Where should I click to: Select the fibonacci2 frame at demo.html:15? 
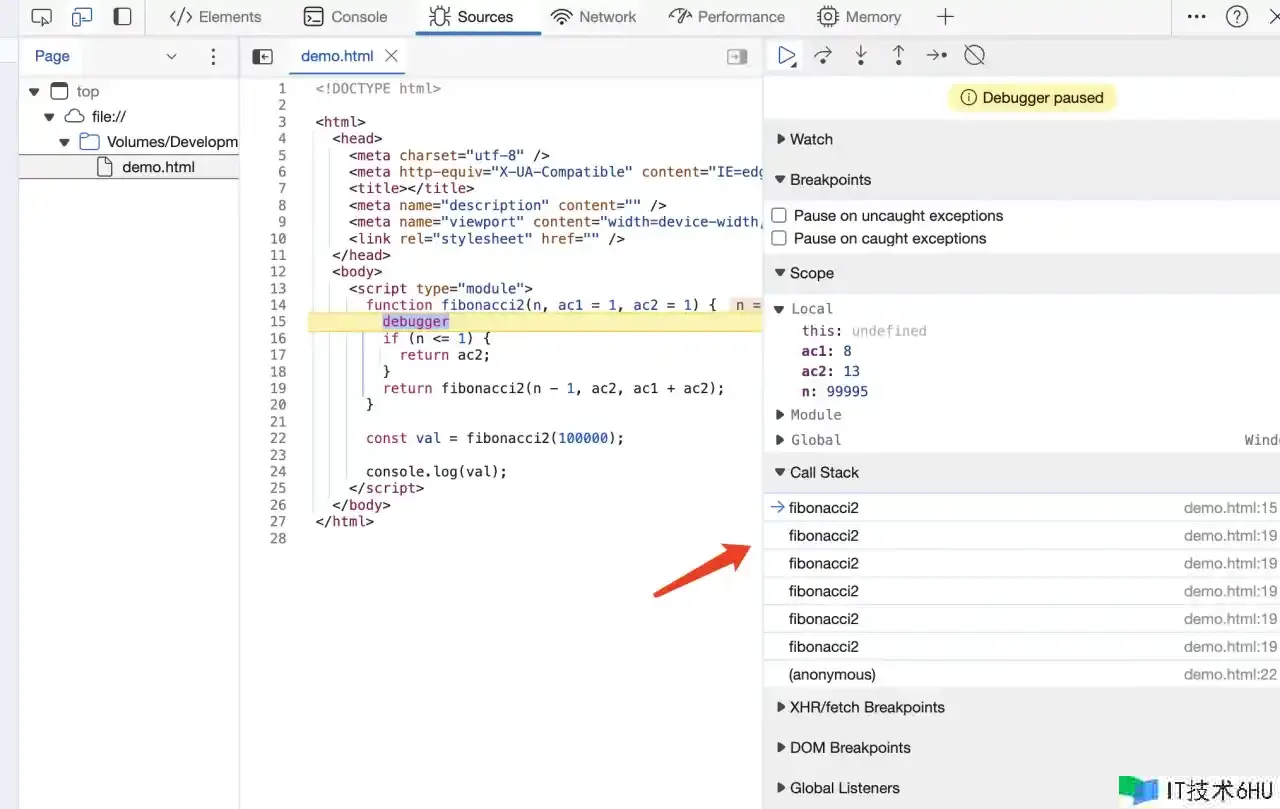(x=1021, y=508)
